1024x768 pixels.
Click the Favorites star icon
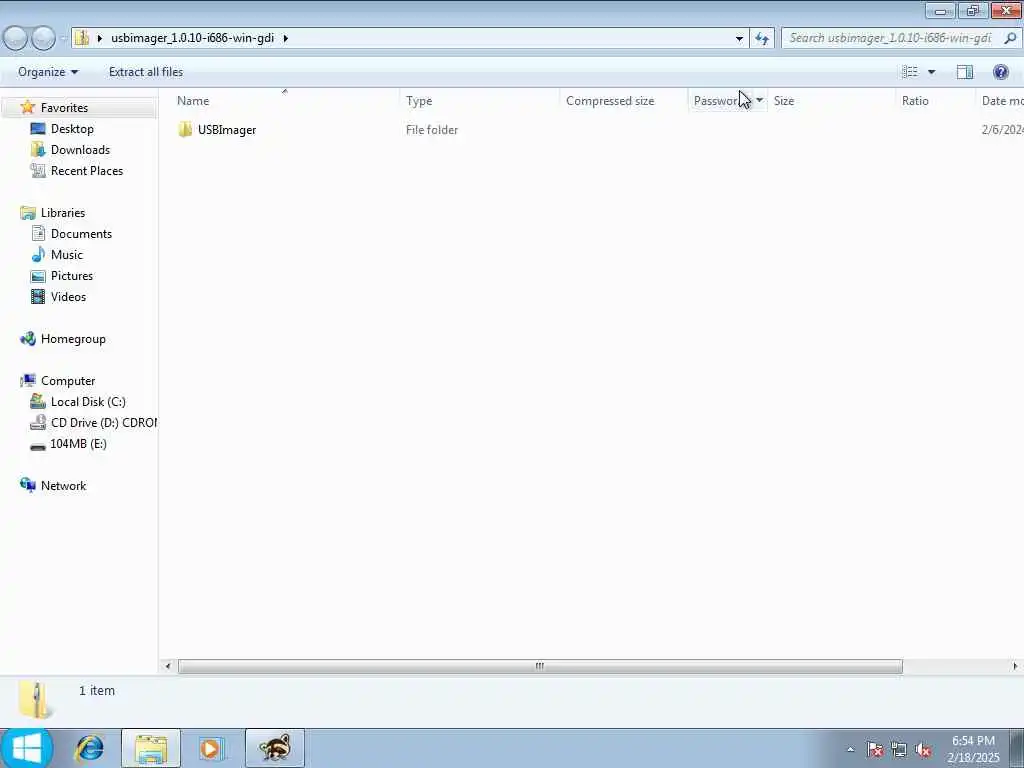(x=27, y=107)
